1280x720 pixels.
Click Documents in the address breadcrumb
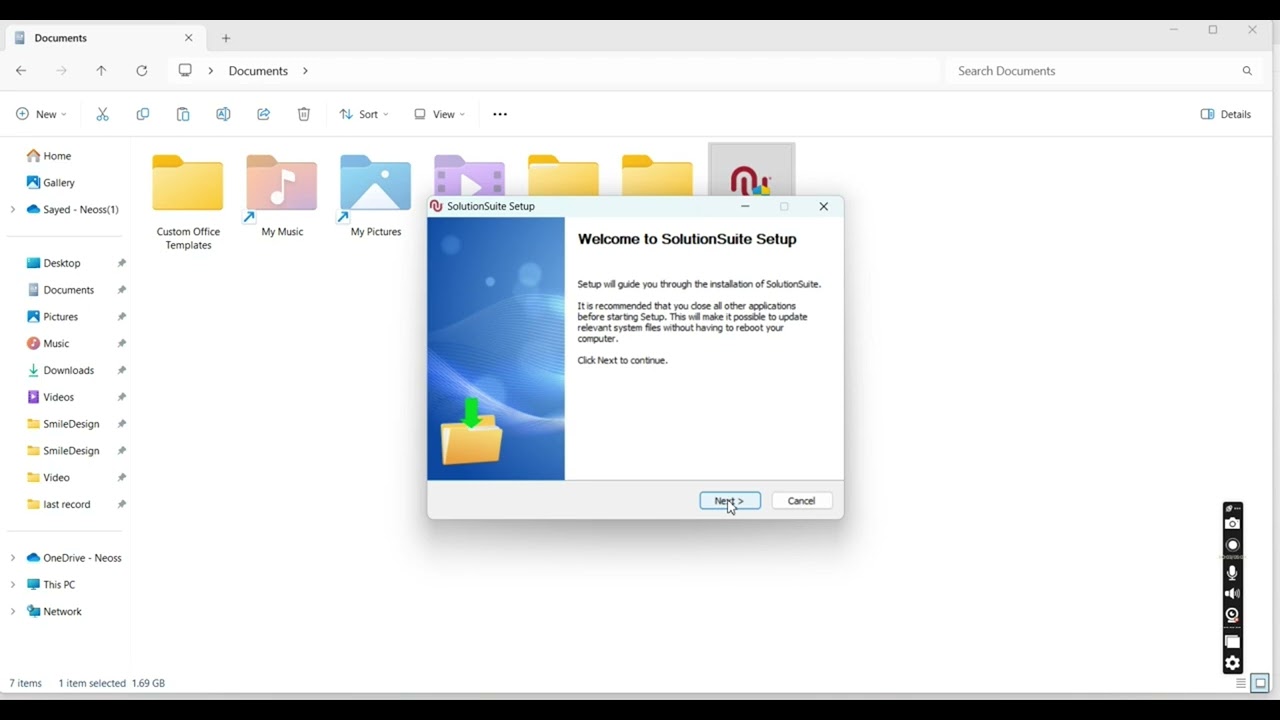click(258, 71)
